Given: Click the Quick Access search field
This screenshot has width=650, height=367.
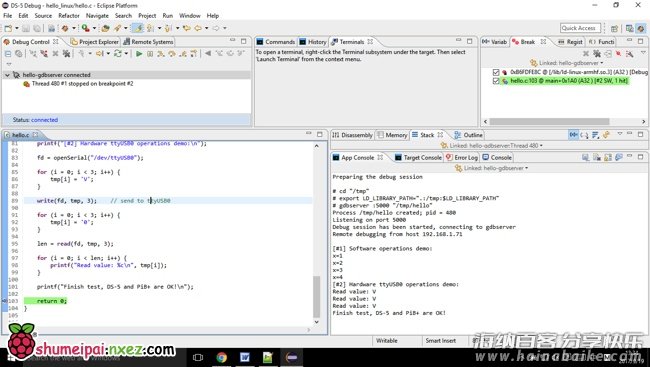Looking at the screenshot, I should pos(580,28).
